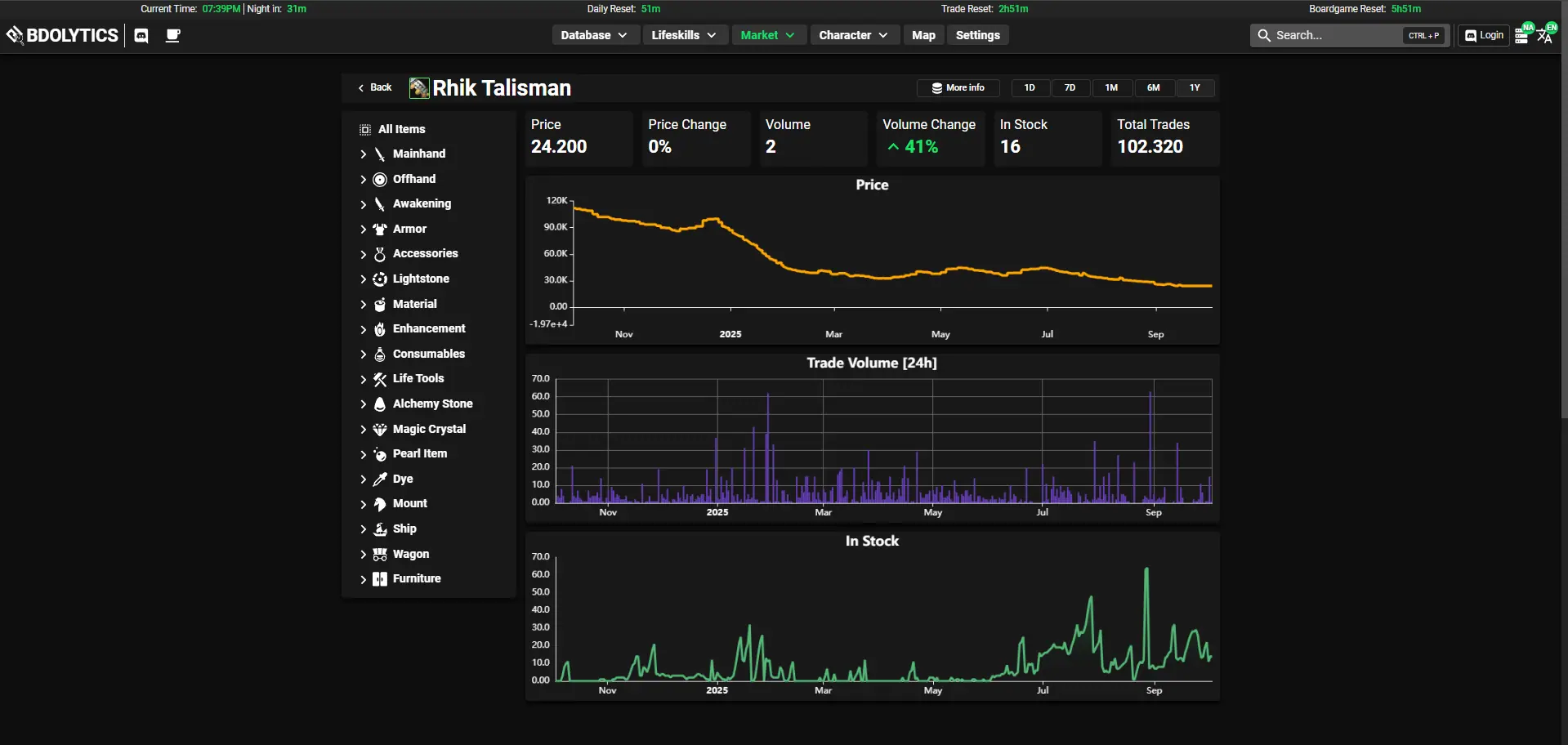Switch to the Market section
1568x745 pixels.
click(x=766, y=35)
